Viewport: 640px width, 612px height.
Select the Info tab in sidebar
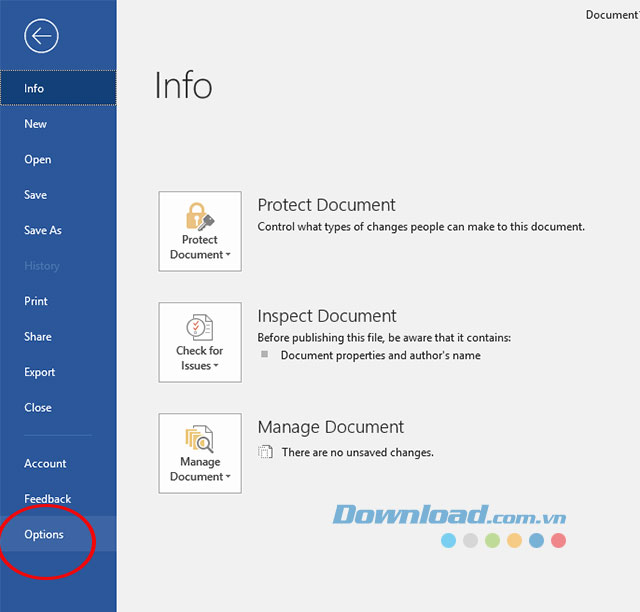[x=35, y=88]
